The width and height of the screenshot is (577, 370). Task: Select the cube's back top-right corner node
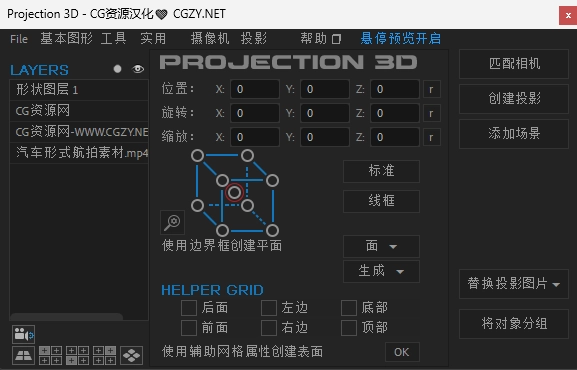pyautogui.click(x=247, y=156)
